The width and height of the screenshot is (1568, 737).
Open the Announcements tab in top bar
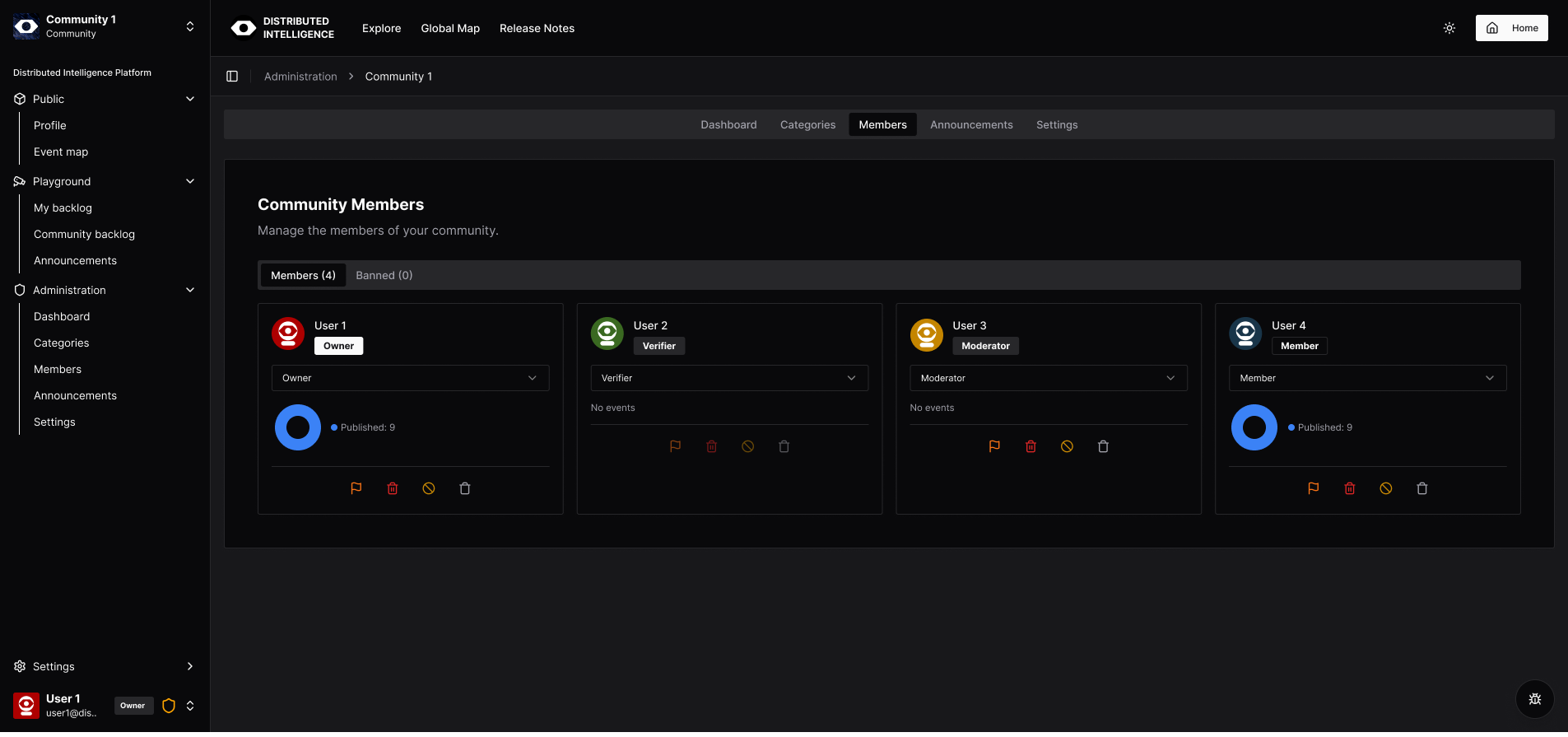tap(971, 125)
